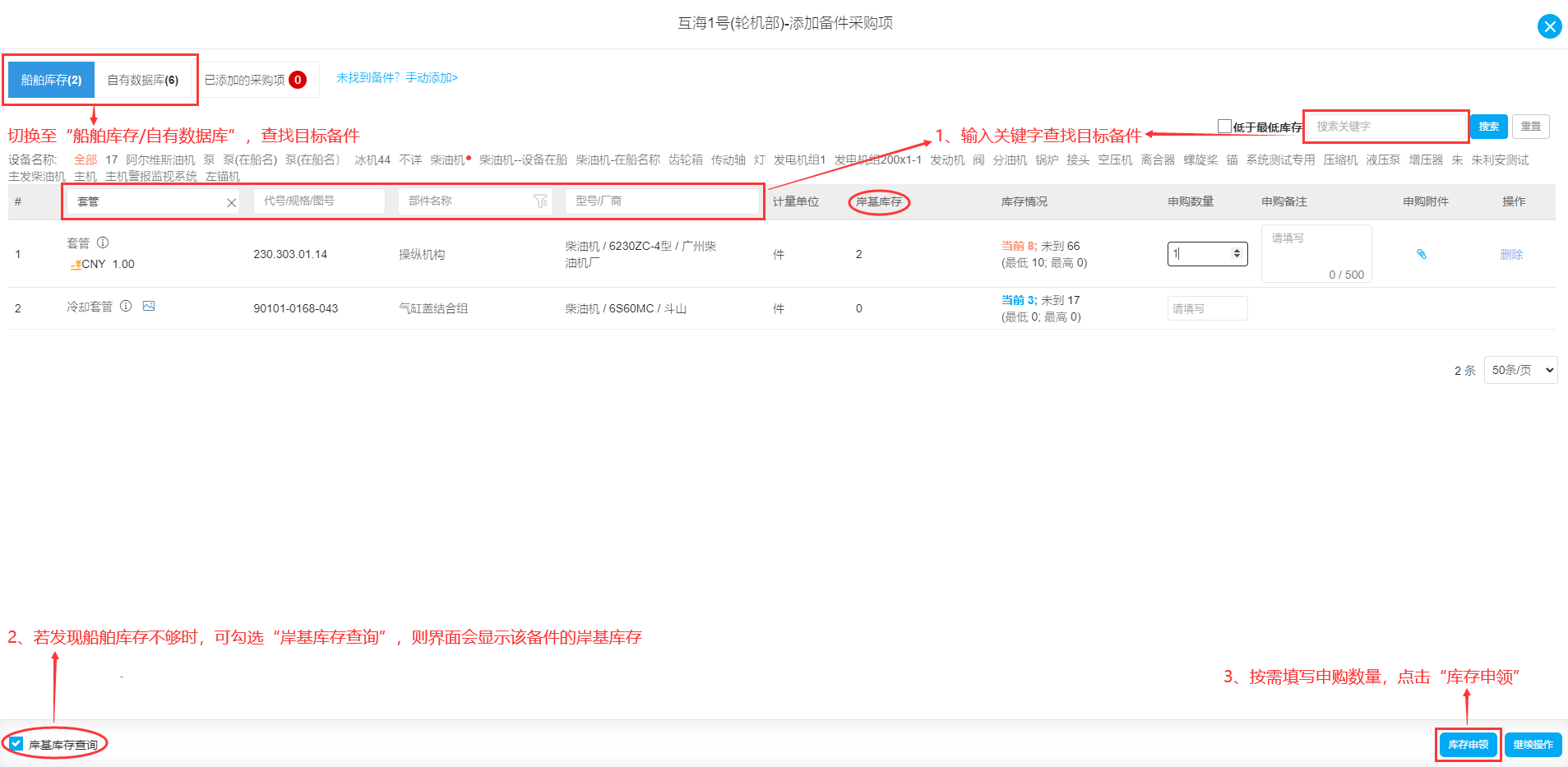Filter by equipment 空压机
This screenshot has width=1568, height=767.
(x=1115, y=159)
